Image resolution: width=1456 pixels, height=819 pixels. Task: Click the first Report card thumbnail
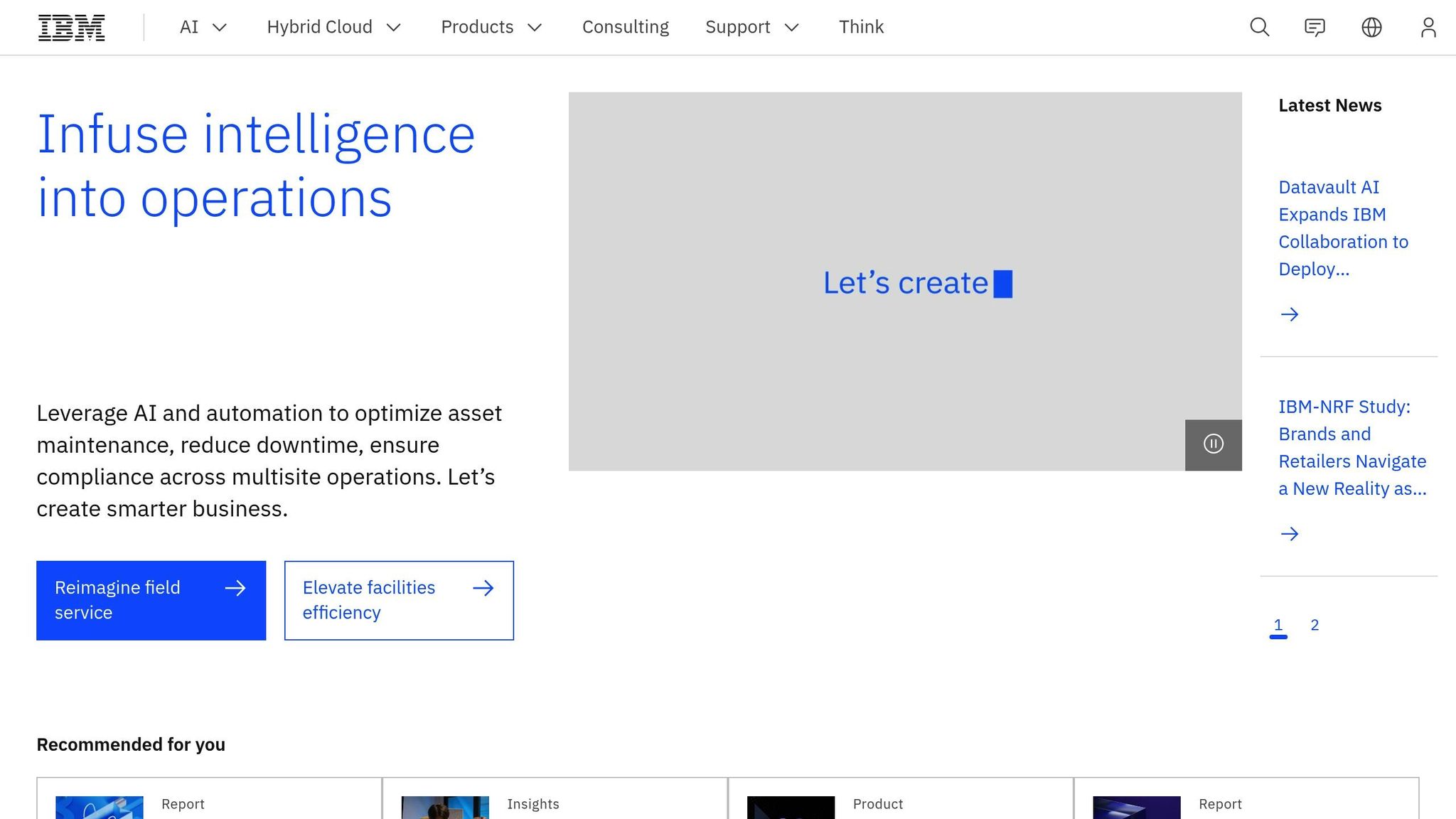pos(100,808)
